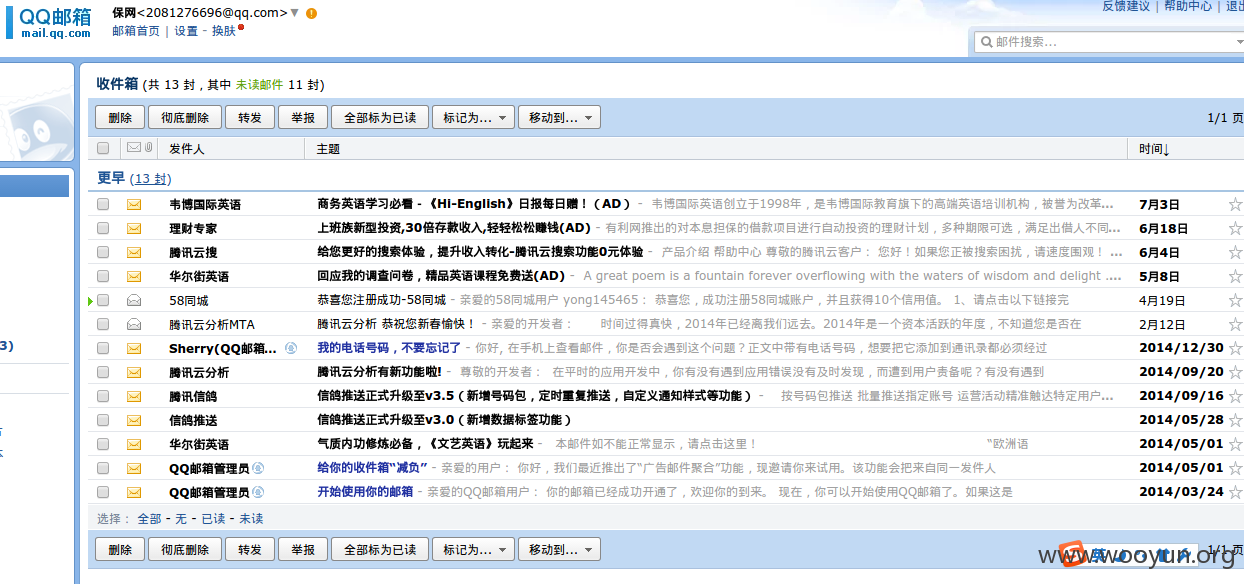Click the top 转发 forward button
Image resolution: width=1244 pixels, height=584 pixels.
tap(250, 118)
